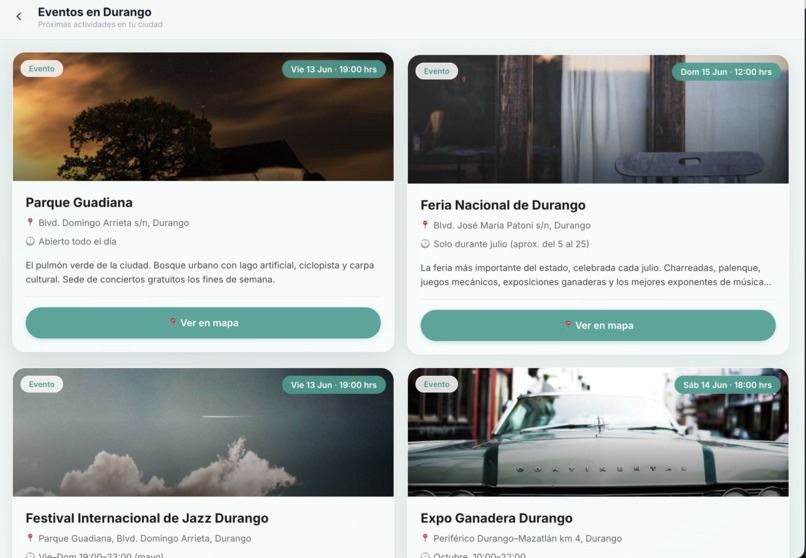Click the Próximas actividades en tu ciudad subtitle
The image size is (806, 558).
point(100,24)
